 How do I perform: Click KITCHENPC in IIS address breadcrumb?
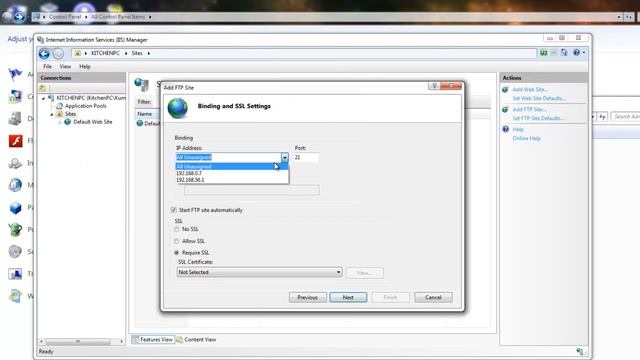click(x=105, y=53)
